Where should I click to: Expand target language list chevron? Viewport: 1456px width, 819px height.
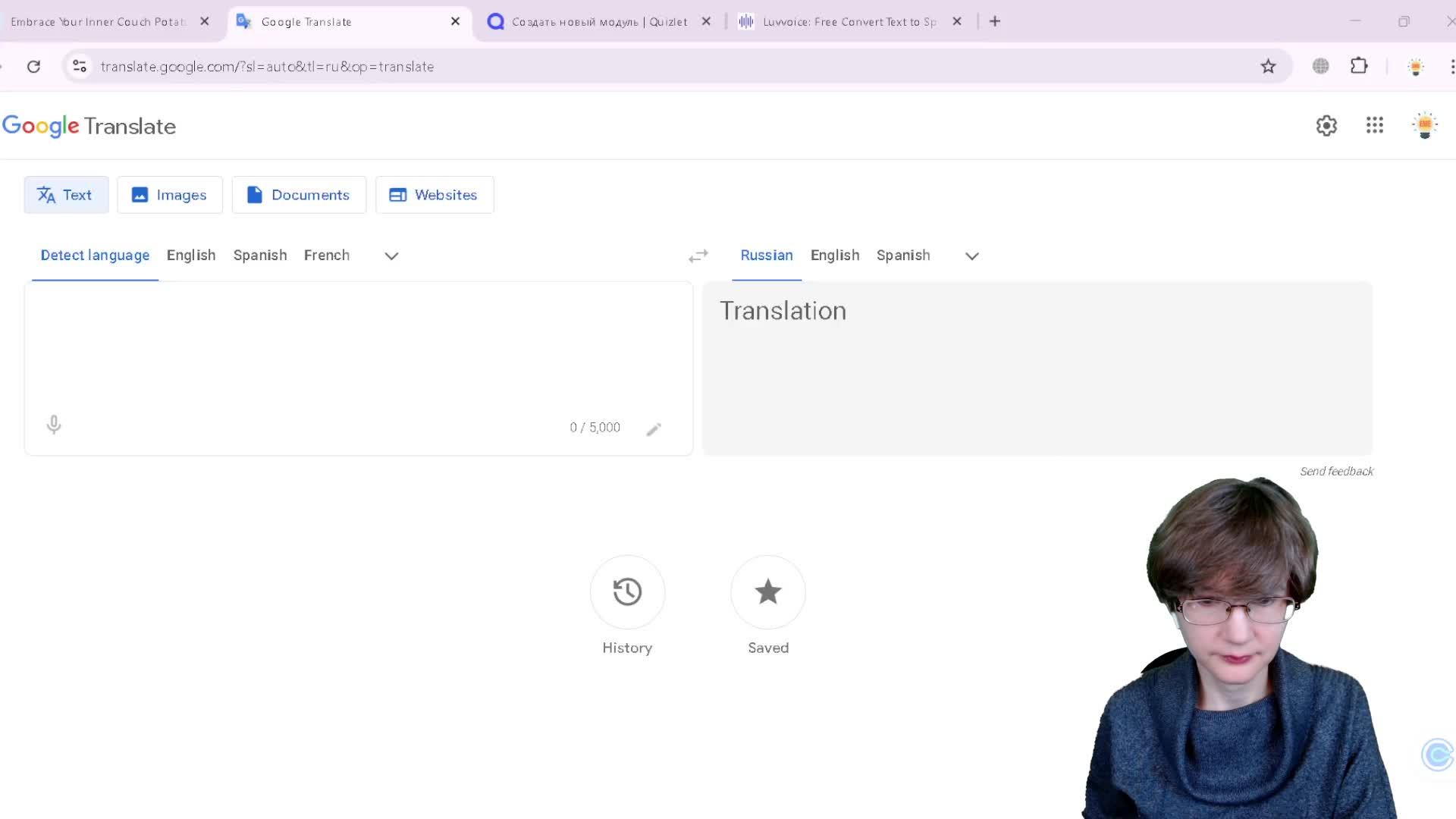coord(971,256)
